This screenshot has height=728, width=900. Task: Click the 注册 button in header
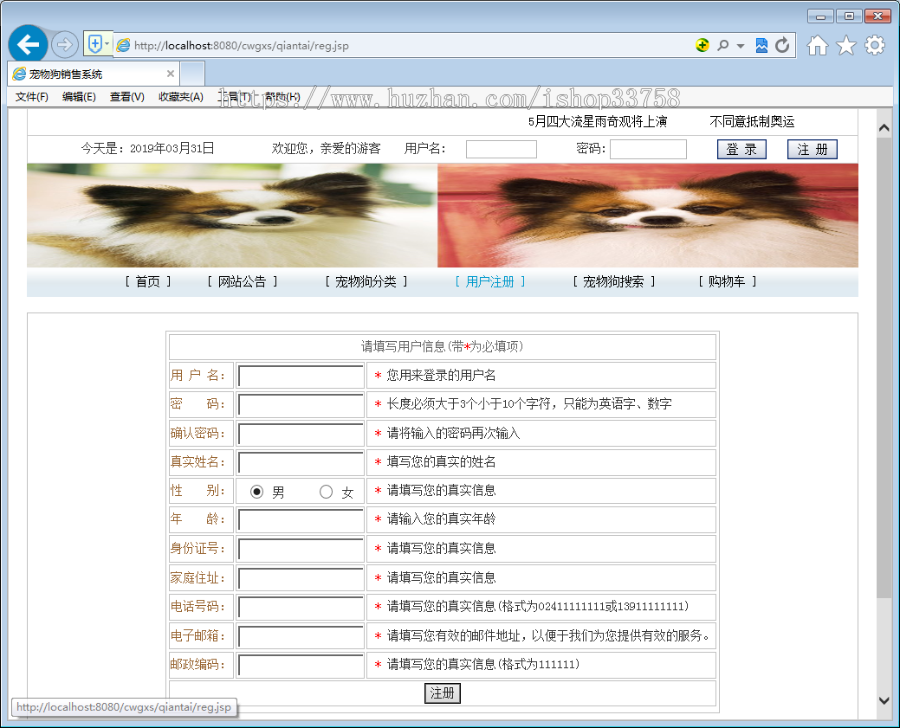click(x=812, y=149)
